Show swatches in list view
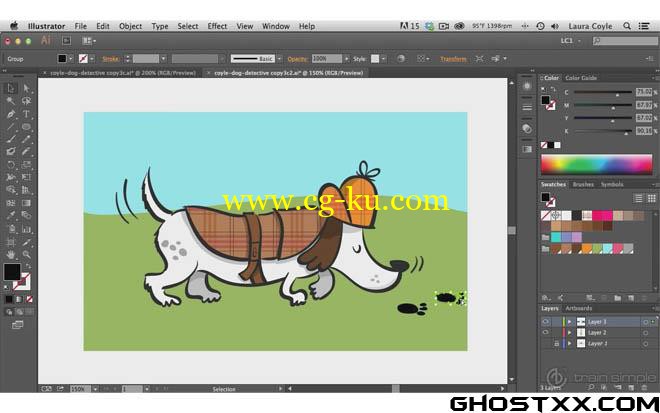 click(x=639, y=198)
